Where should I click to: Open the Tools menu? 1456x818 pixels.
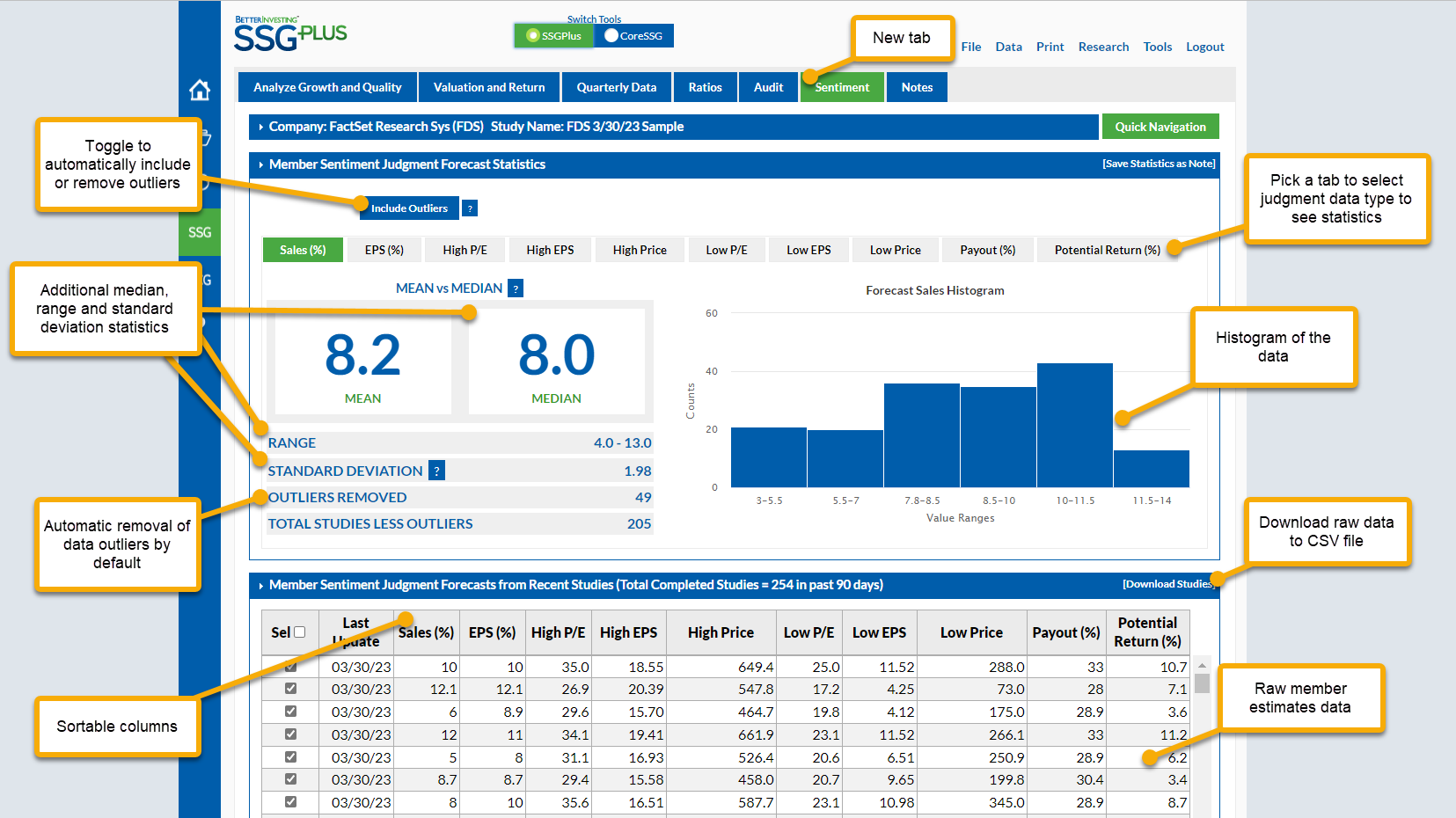point(1158,47)
